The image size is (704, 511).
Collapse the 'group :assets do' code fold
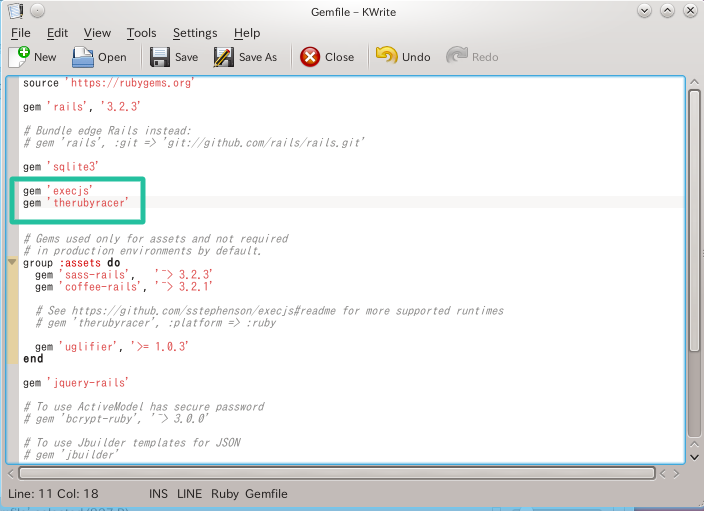[x=12, y=262]
